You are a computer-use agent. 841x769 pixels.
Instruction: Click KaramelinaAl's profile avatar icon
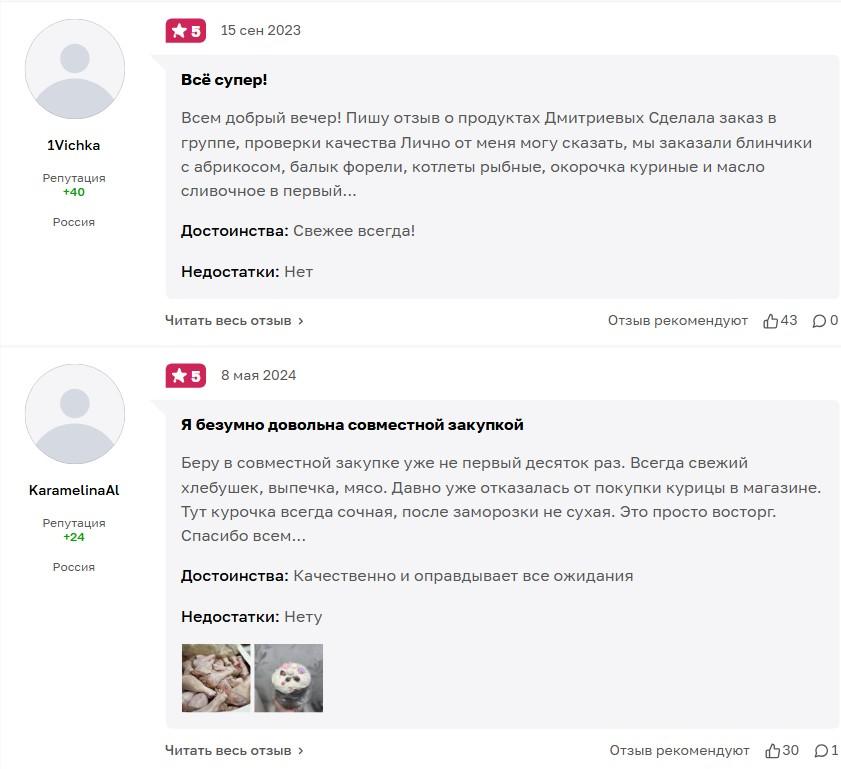74,414
